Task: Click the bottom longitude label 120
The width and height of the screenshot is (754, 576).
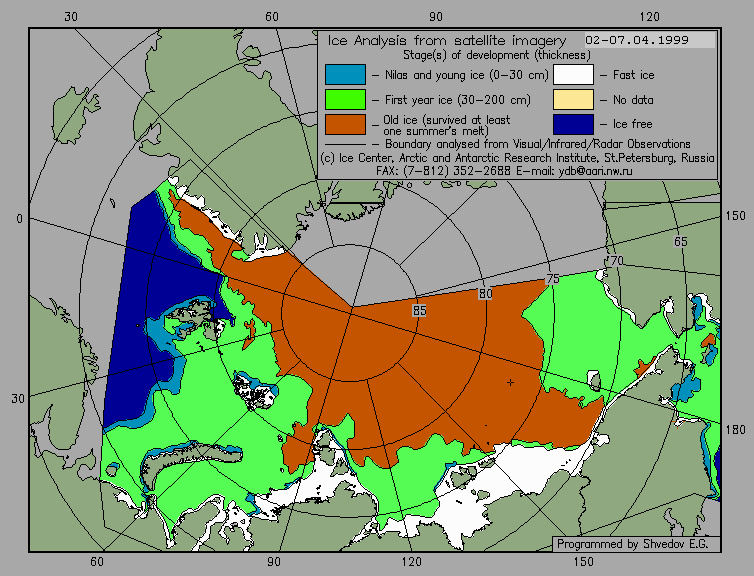Action: 411,561
